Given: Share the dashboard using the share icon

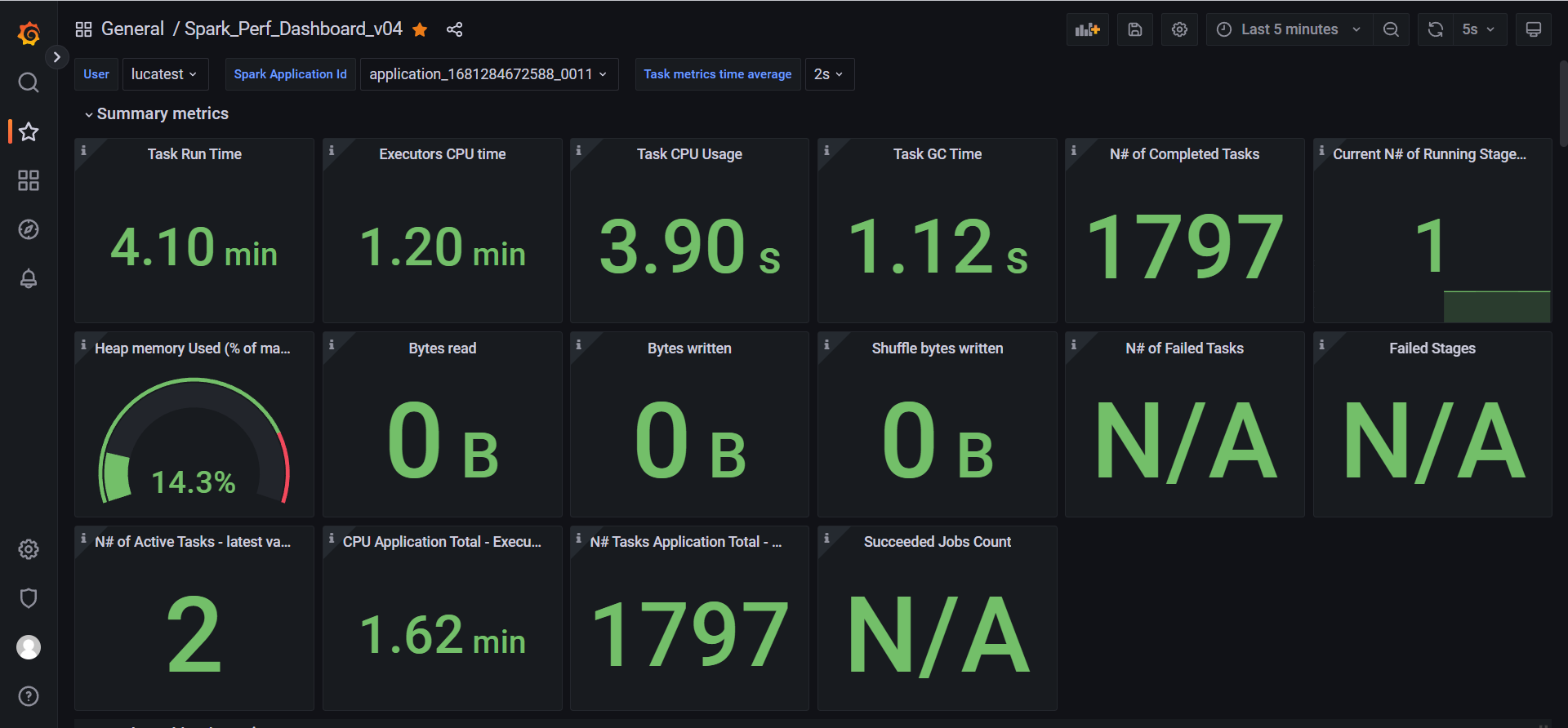Looking at the screenshot, I should [x=455, y=29].
